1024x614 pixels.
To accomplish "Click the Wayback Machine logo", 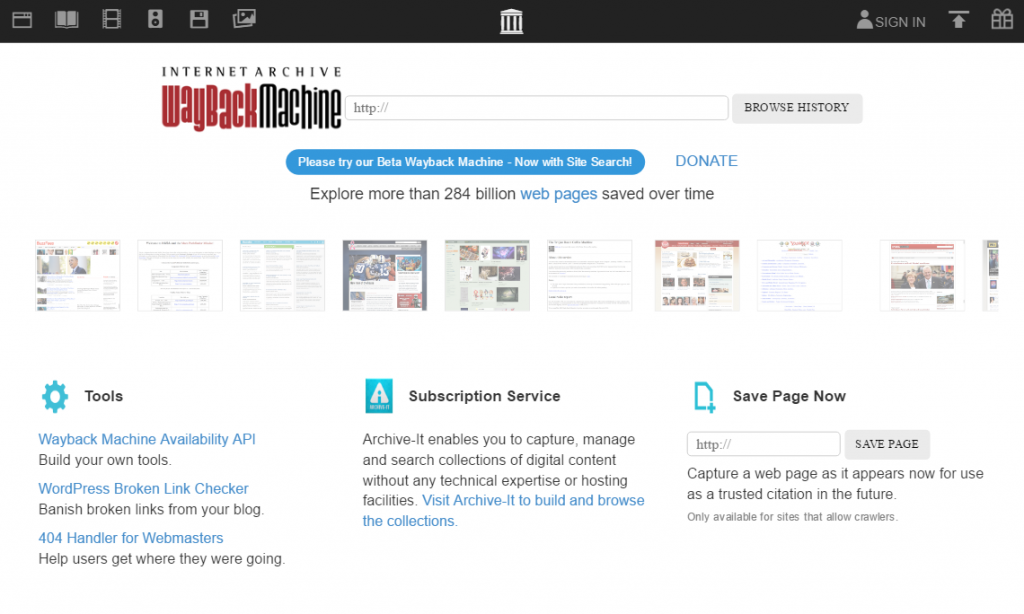I will coord(251,99).
